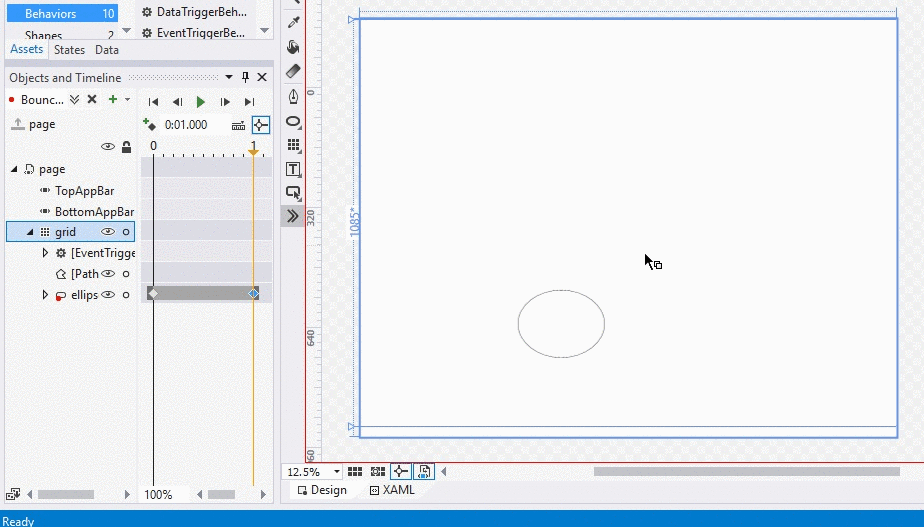
Task: Open storyboard options double-chevron dropdown
Action: [74, 100]
